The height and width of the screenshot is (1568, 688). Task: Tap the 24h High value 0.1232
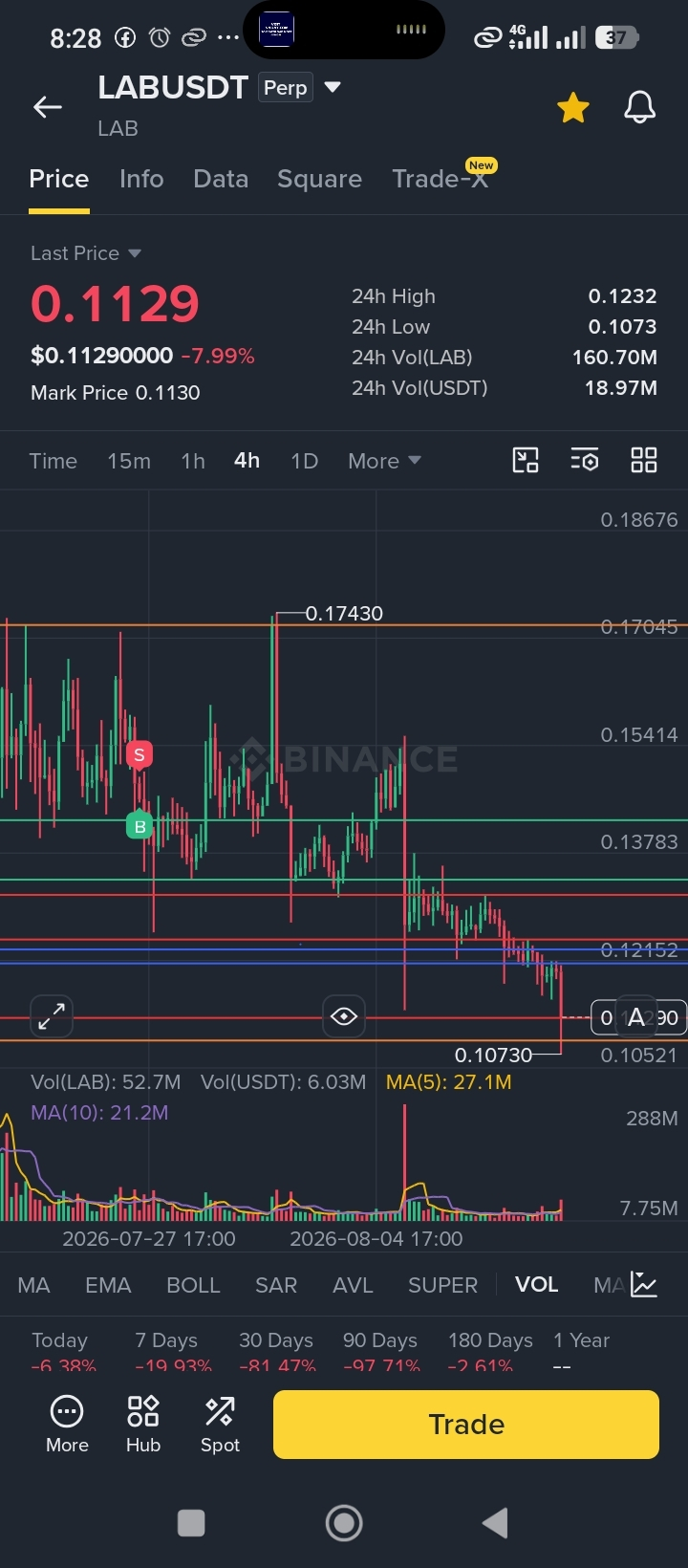pyautogui.click(x=622, y=296)
